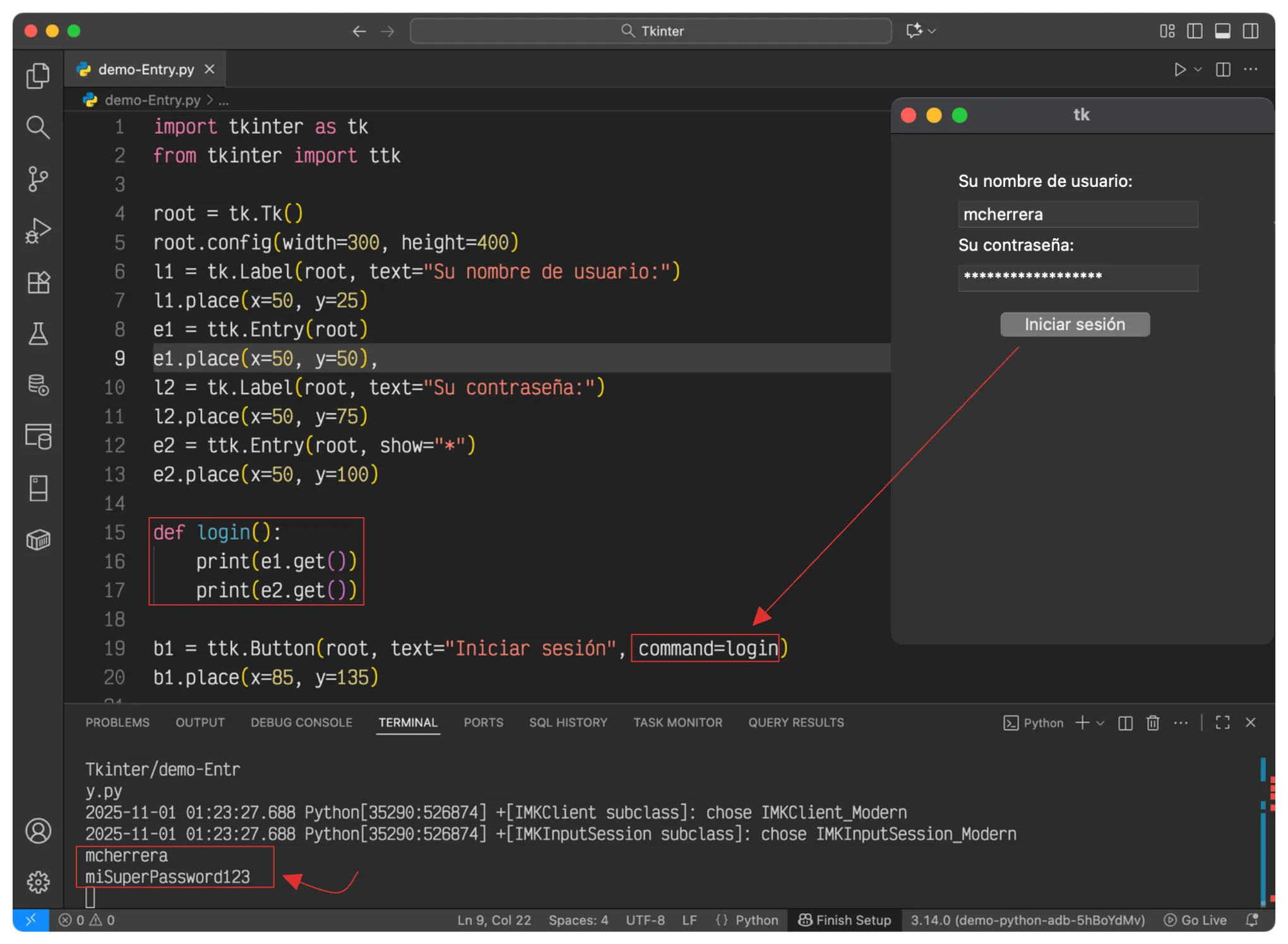This screenshot has height=944, width=1288.
Task: Open the Source Control view
Action: pyautogui.click(x=38, y=179)
